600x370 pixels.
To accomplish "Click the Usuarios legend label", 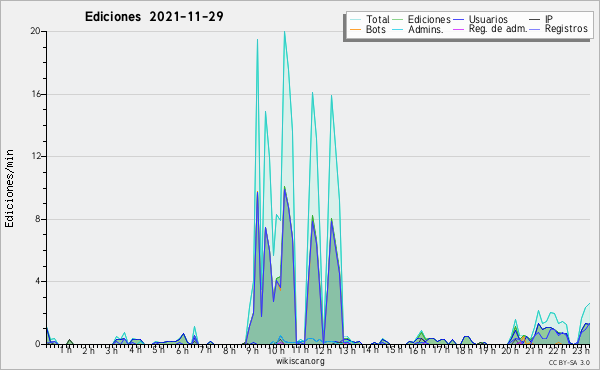I will 488,19.
